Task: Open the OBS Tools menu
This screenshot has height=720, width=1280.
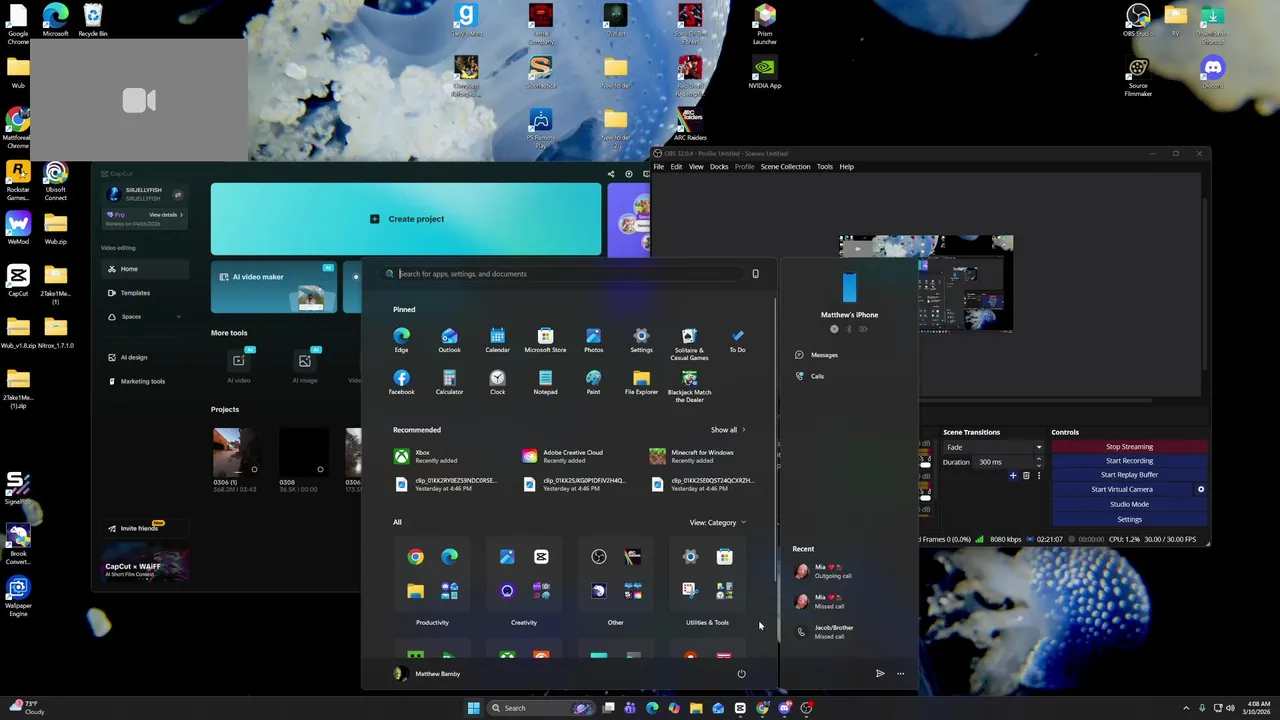Action: (825, 167)
